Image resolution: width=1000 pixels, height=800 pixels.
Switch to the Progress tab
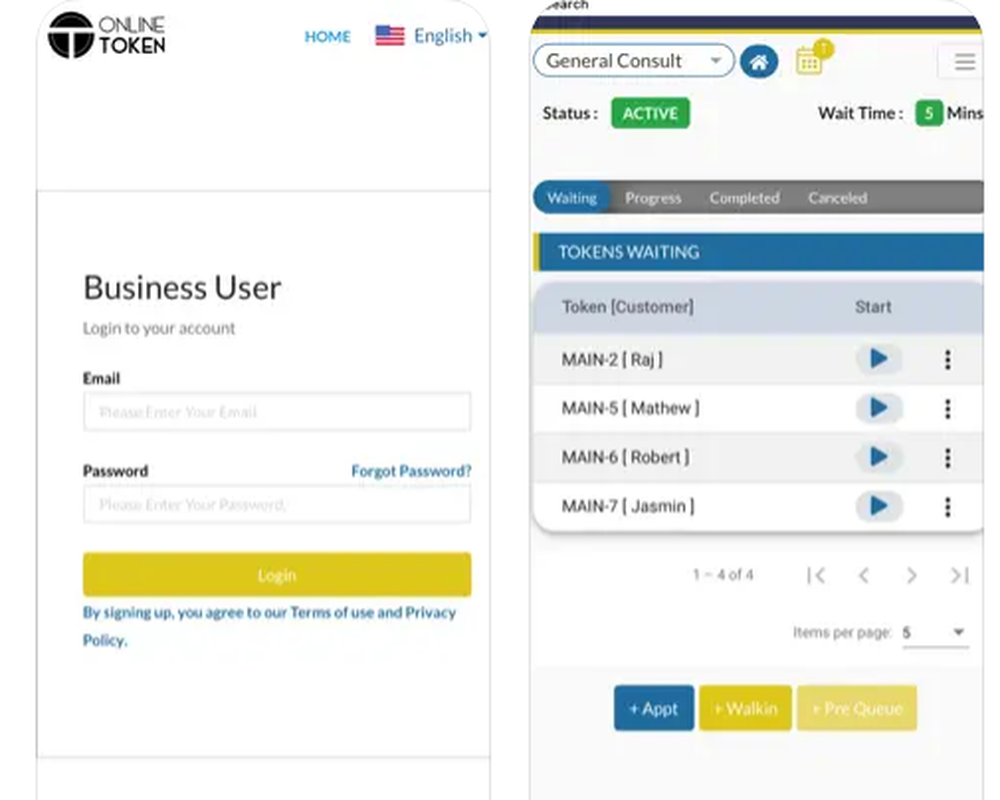[653, 198]
